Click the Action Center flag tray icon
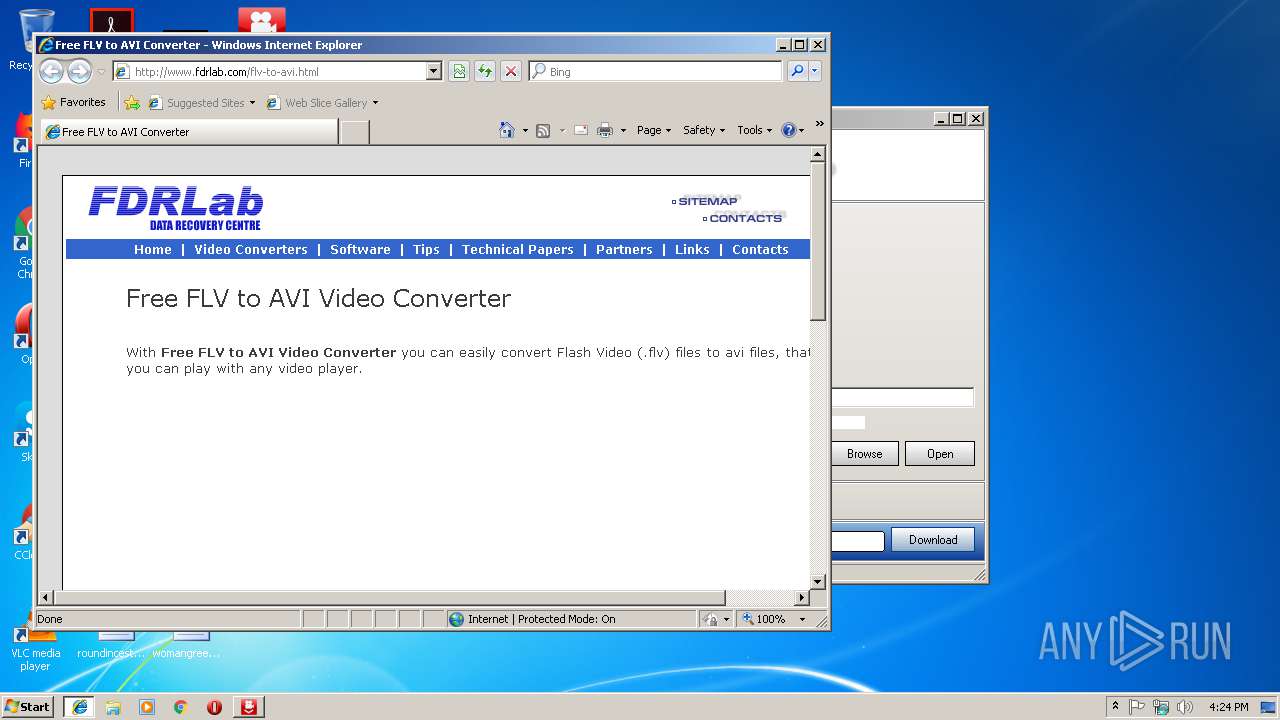Viewport: 1280px width, 720px height. (x=1137, y=707)
